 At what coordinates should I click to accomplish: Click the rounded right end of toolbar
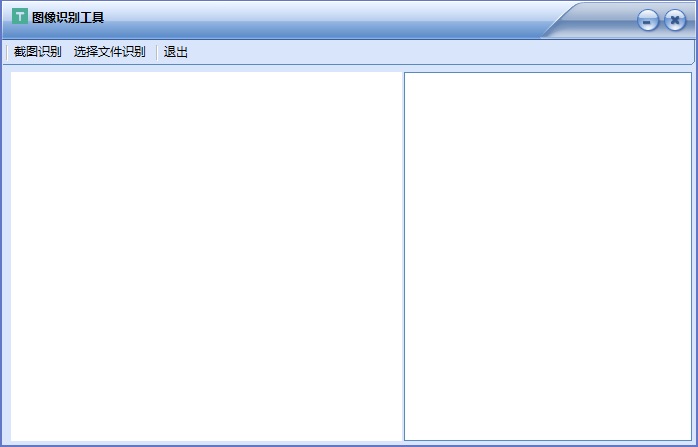coord(690,52)
